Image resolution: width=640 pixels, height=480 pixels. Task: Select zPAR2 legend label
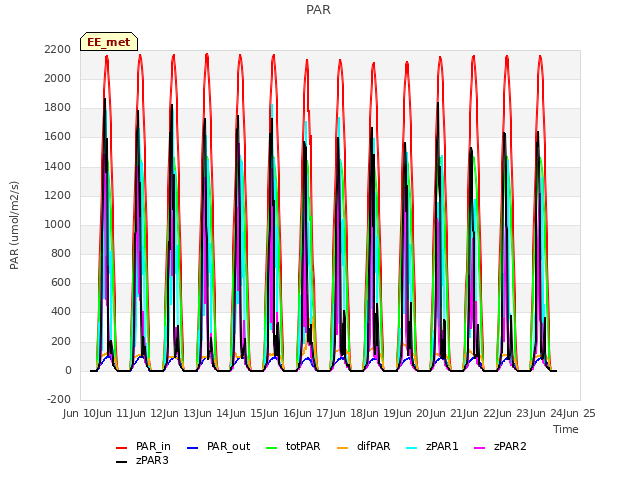[510, 447]
